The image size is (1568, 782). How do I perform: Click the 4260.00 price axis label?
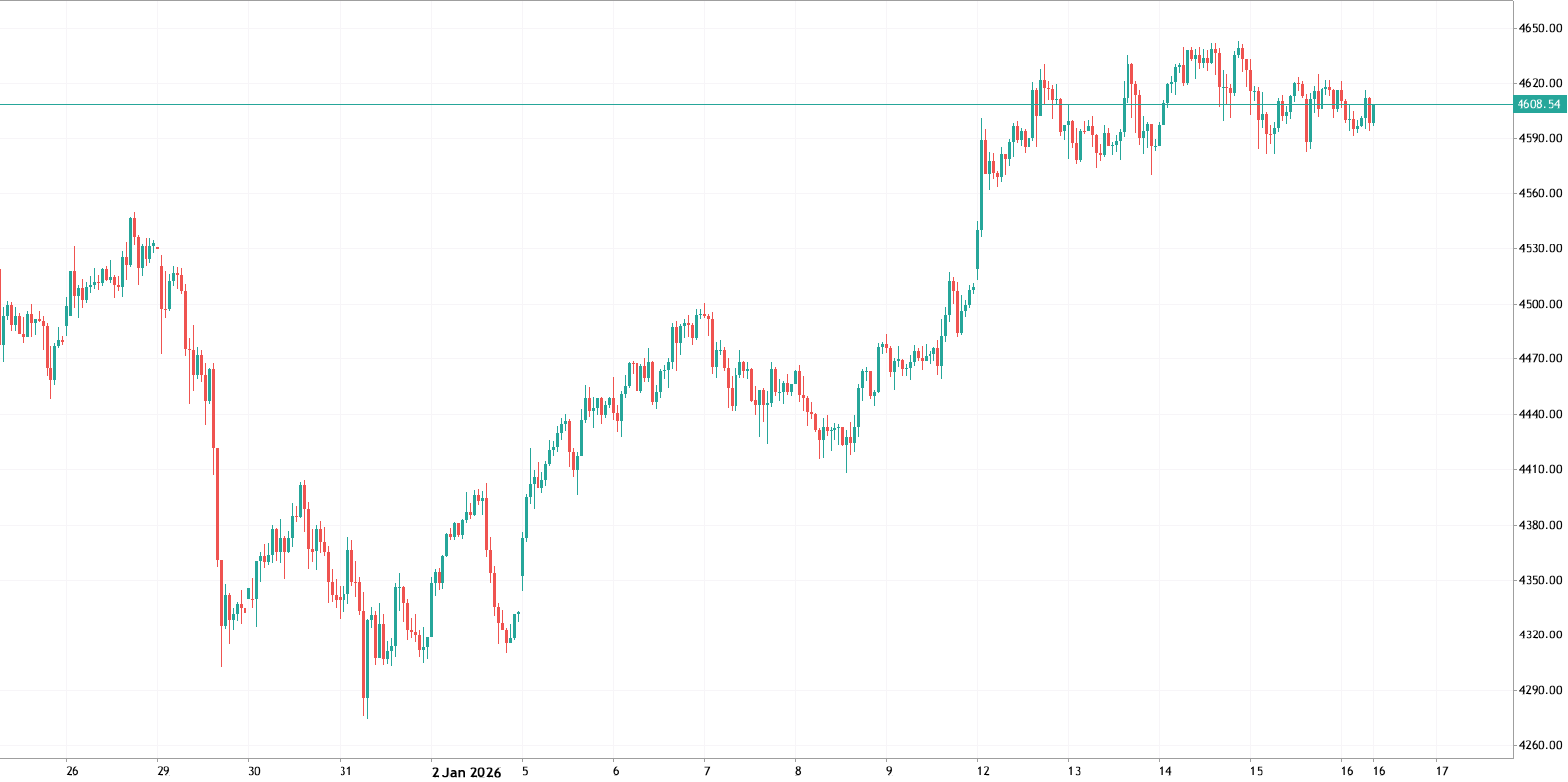[1539, 745]
